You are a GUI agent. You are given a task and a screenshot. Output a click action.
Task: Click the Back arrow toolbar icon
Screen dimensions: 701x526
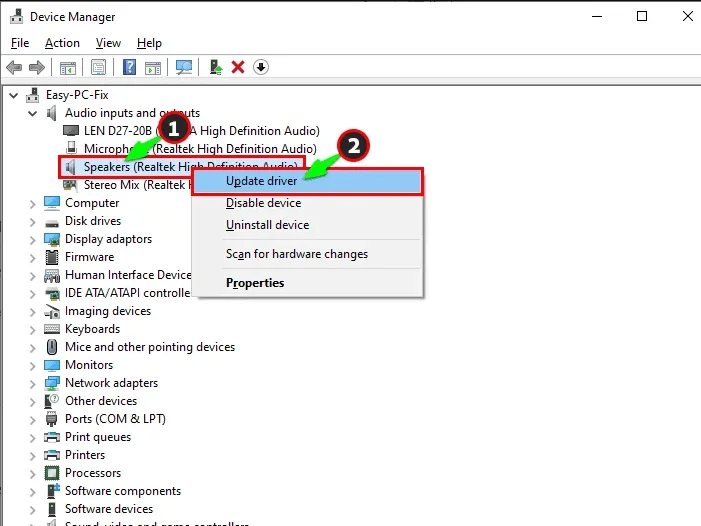[x=14, y=67]
